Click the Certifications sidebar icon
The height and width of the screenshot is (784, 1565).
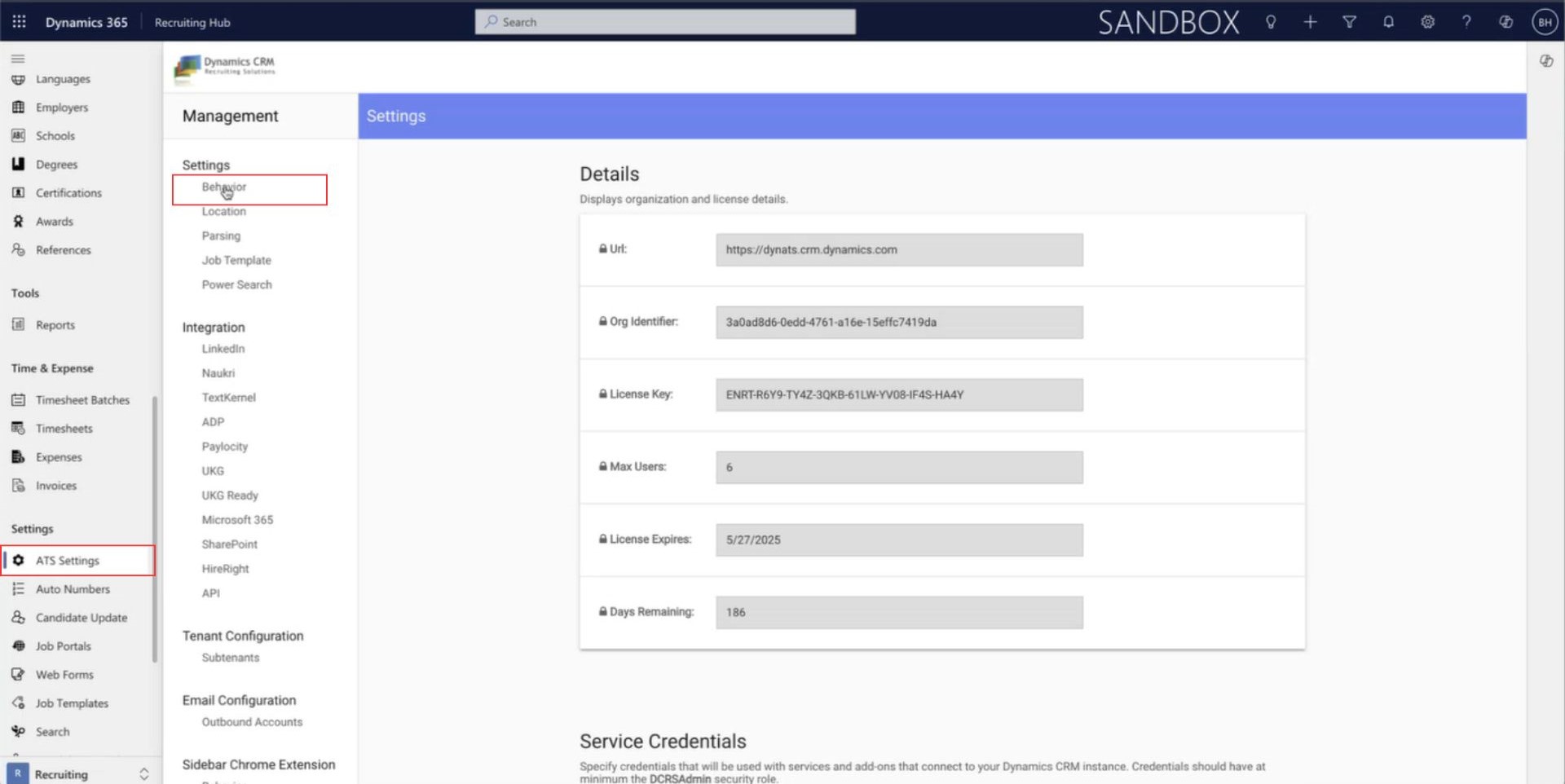pyautogui.click(x=18, y=193)
